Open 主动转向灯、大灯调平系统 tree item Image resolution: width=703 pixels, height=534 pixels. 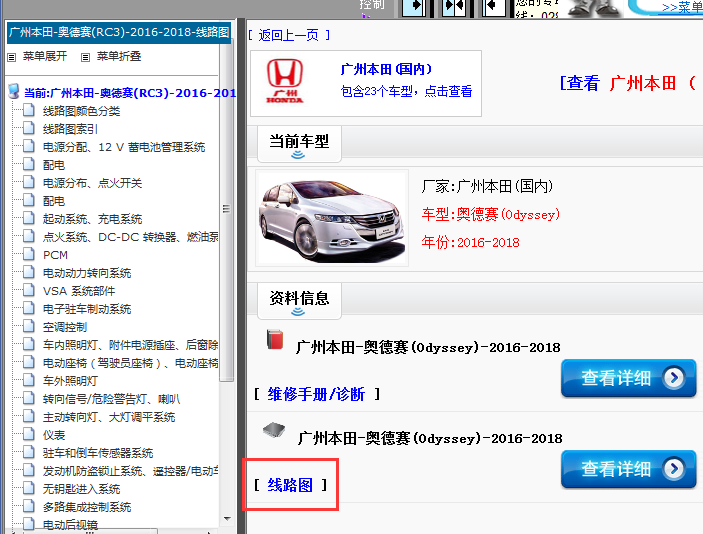coord(109,417)
